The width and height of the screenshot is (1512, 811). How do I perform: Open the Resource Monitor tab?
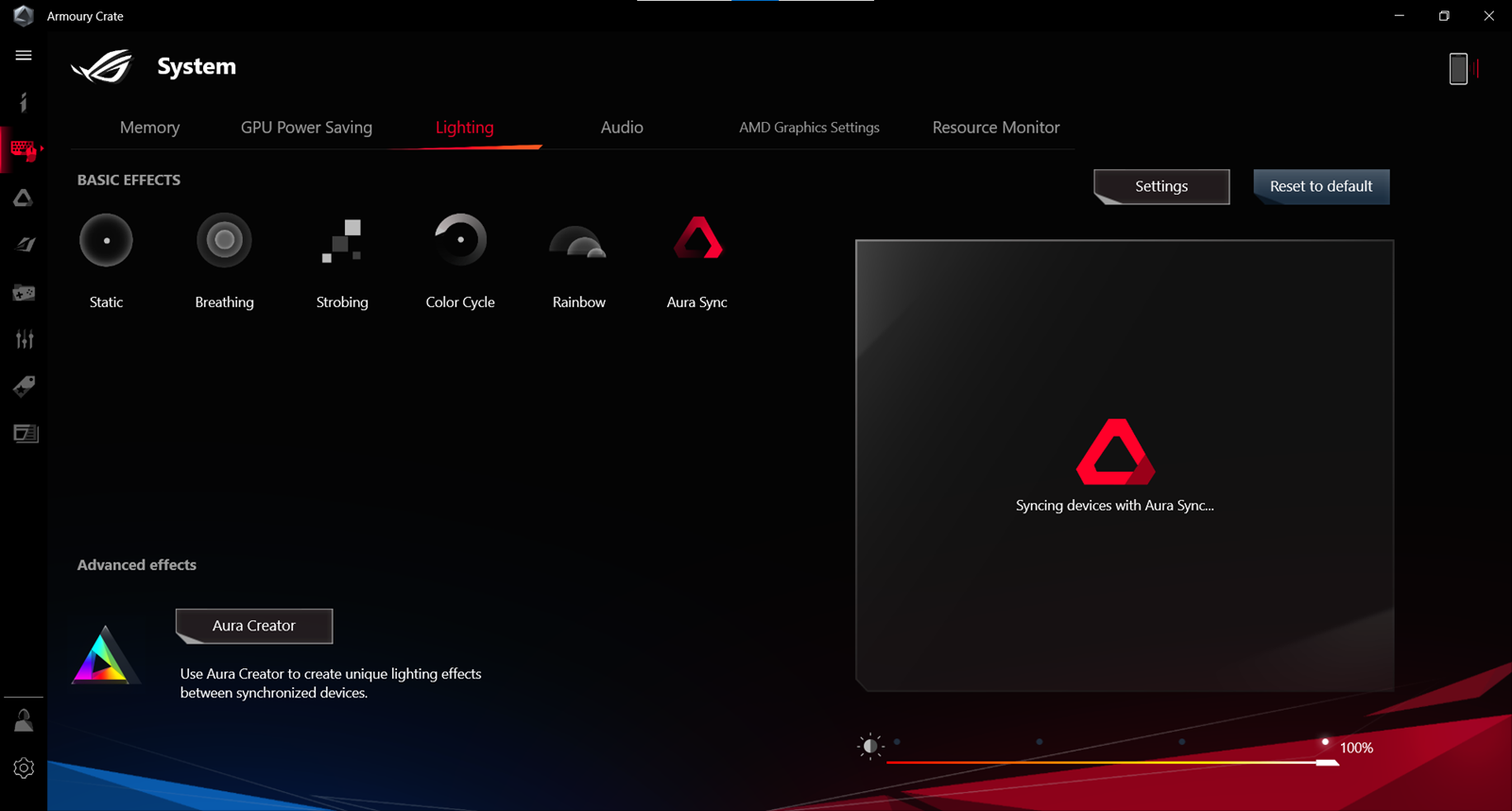coord(996,128)
